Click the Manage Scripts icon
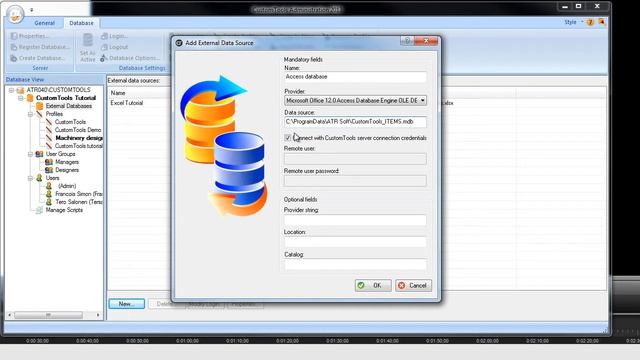 point(39,210)
